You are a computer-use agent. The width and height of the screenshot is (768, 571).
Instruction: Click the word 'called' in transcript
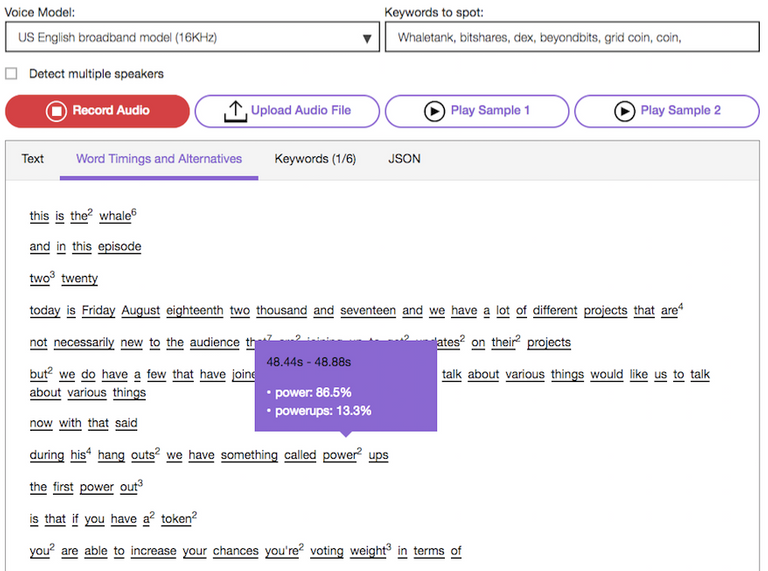point(300,455)
